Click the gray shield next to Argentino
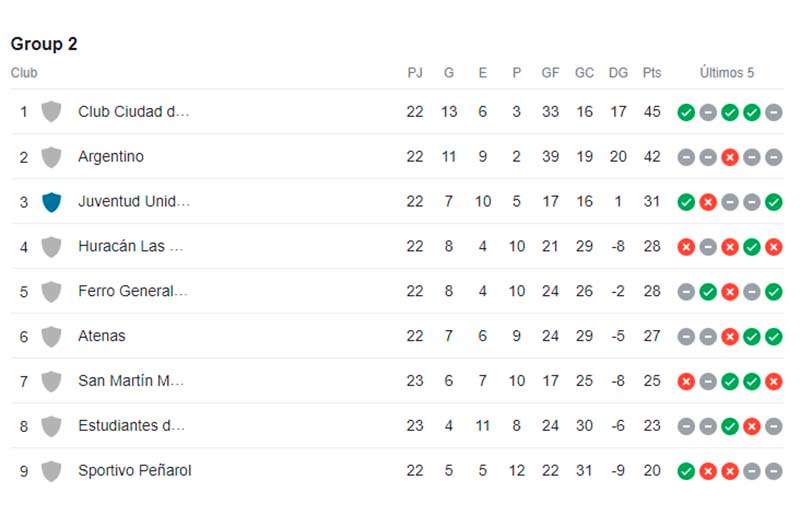 click(51, 157)
